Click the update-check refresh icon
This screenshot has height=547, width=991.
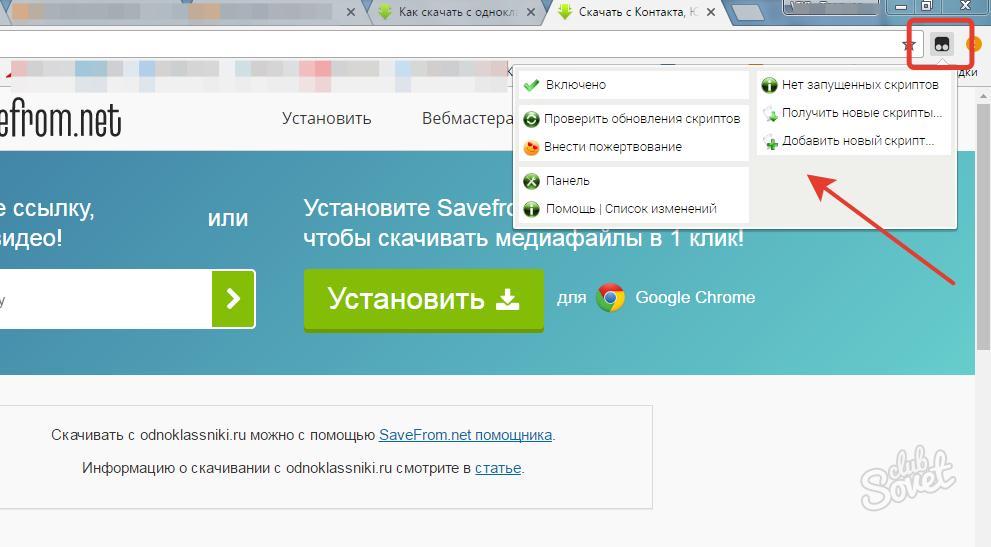pos(532,119)
